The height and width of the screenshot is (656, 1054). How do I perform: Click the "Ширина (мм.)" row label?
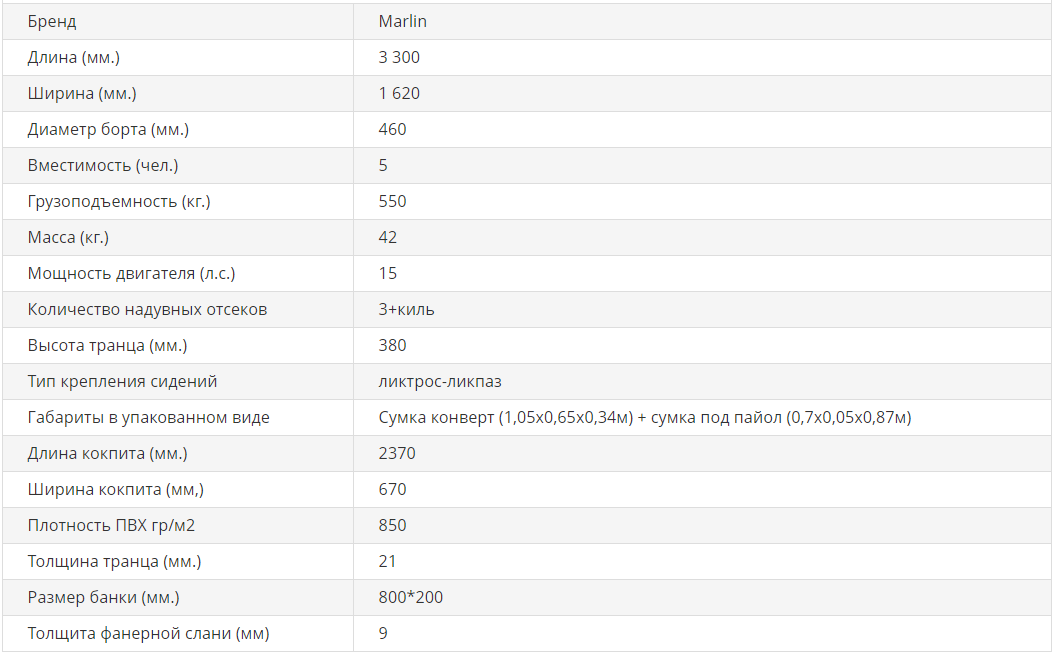click(x=82, y=93)
